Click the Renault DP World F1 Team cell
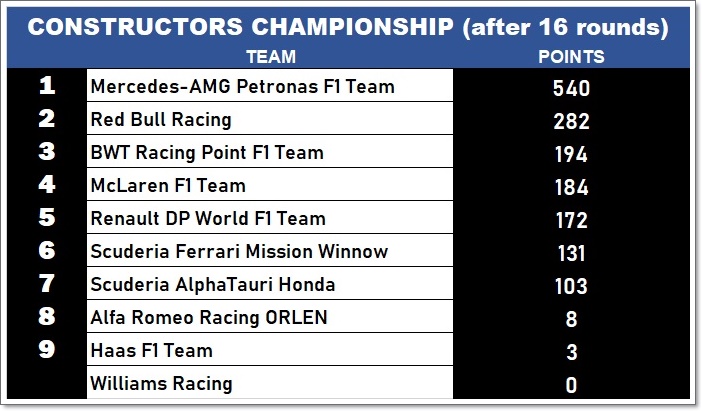Screen dimensions: 702x411 [x=270, y=217]
